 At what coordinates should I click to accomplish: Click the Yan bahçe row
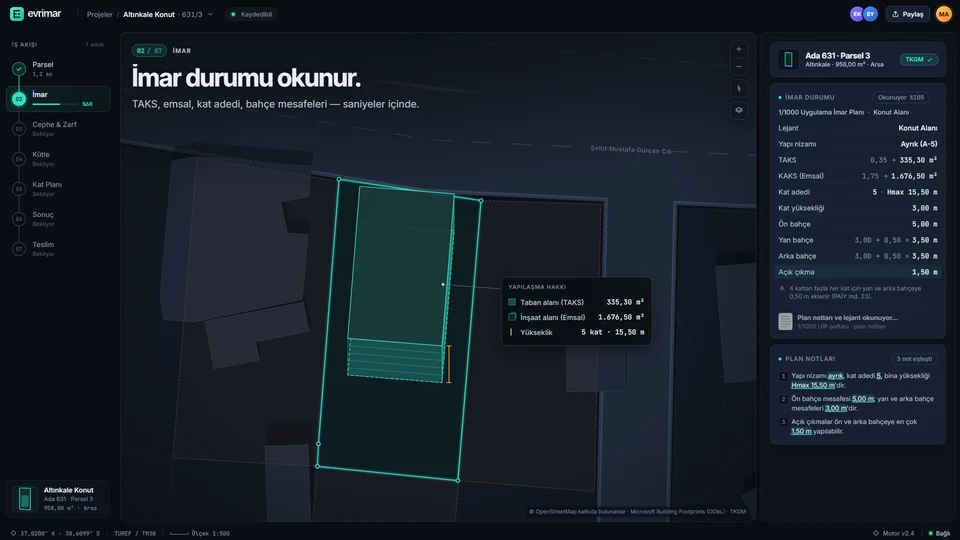pyautogui.click(x=857, y=240)
